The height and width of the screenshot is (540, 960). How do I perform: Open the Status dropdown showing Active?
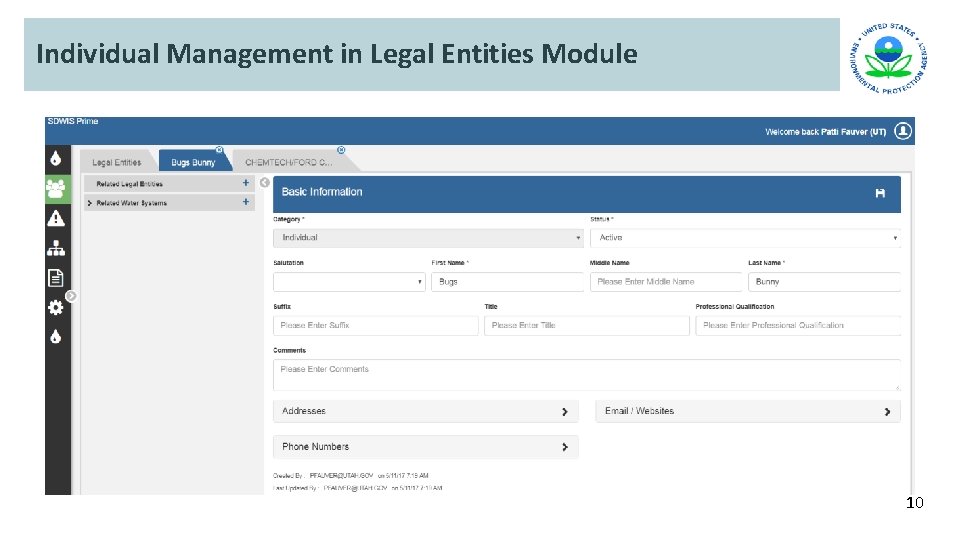pos(745,238)
